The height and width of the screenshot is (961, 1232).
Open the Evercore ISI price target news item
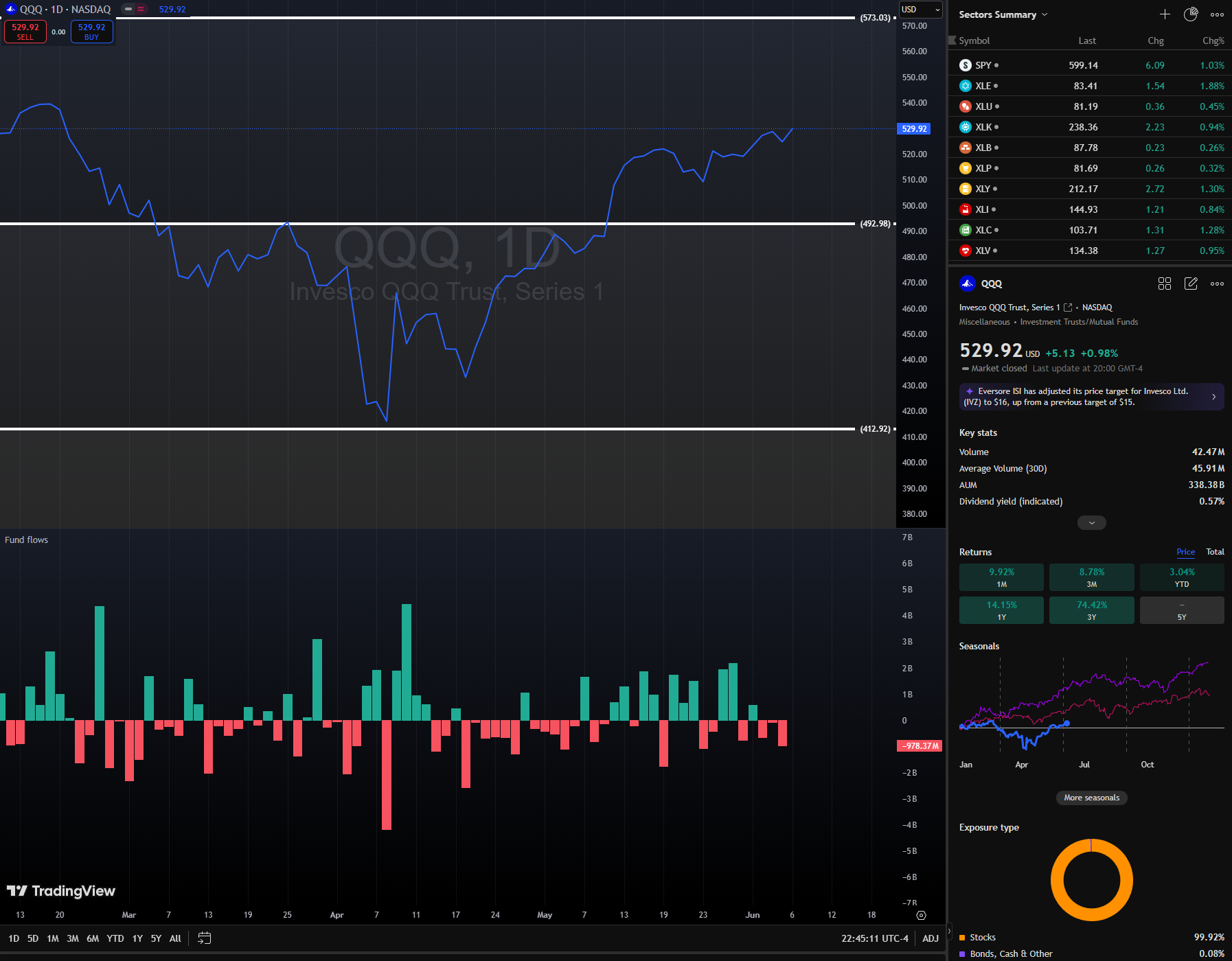pos(1091,397)
